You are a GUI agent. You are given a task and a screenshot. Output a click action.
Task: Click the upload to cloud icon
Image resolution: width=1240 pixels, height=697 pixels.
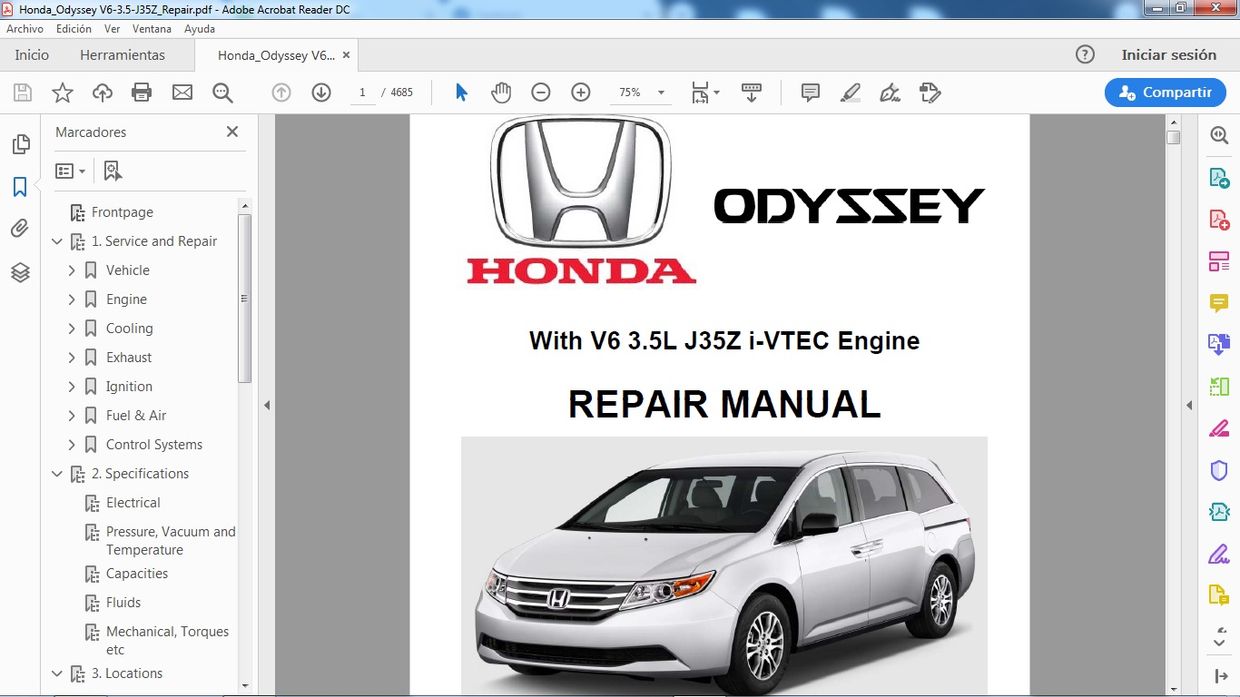[102, 93]
